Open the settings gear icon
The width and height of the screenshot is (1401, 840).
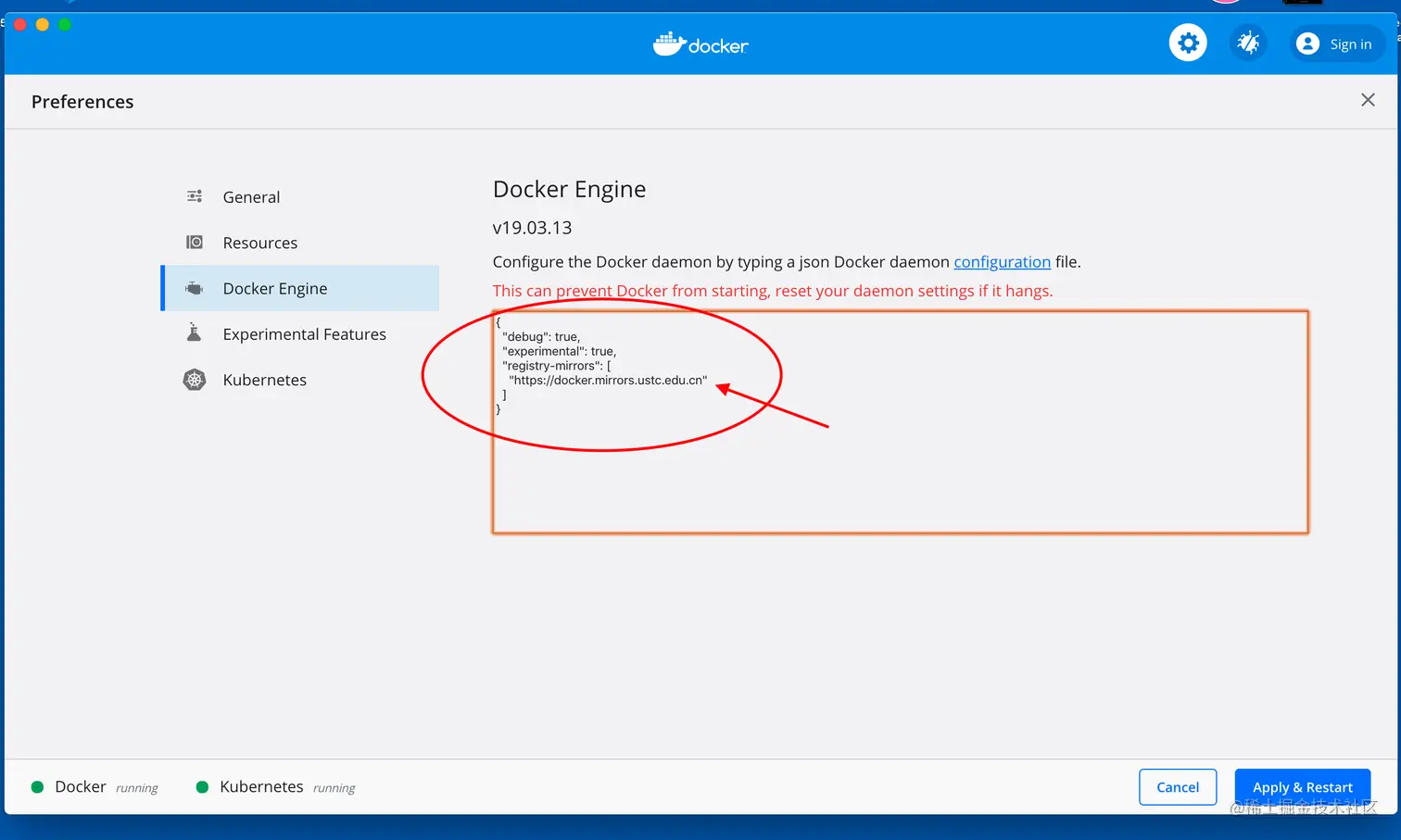click(1188, 43)
